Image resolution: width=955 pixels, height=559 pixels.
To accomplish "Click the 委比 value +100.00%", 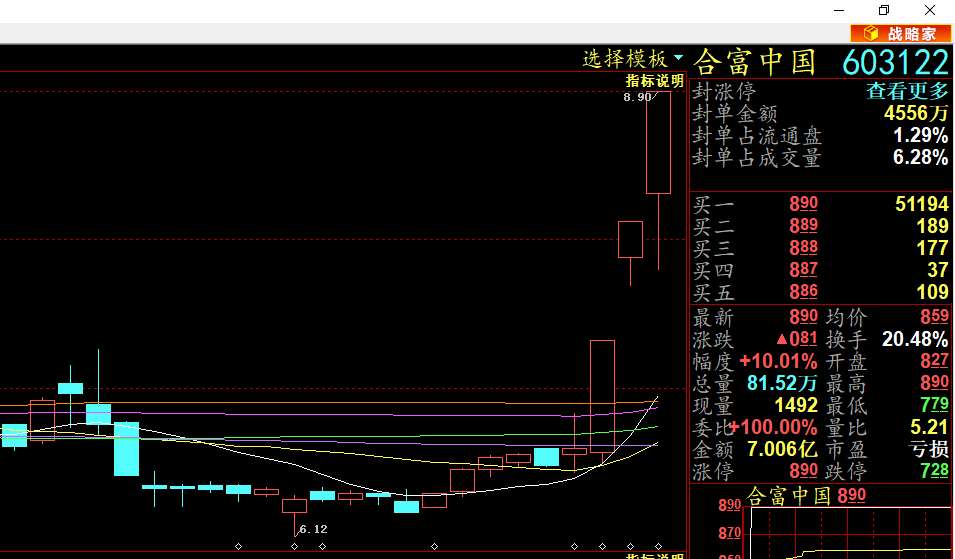I will tap(774, 427).
